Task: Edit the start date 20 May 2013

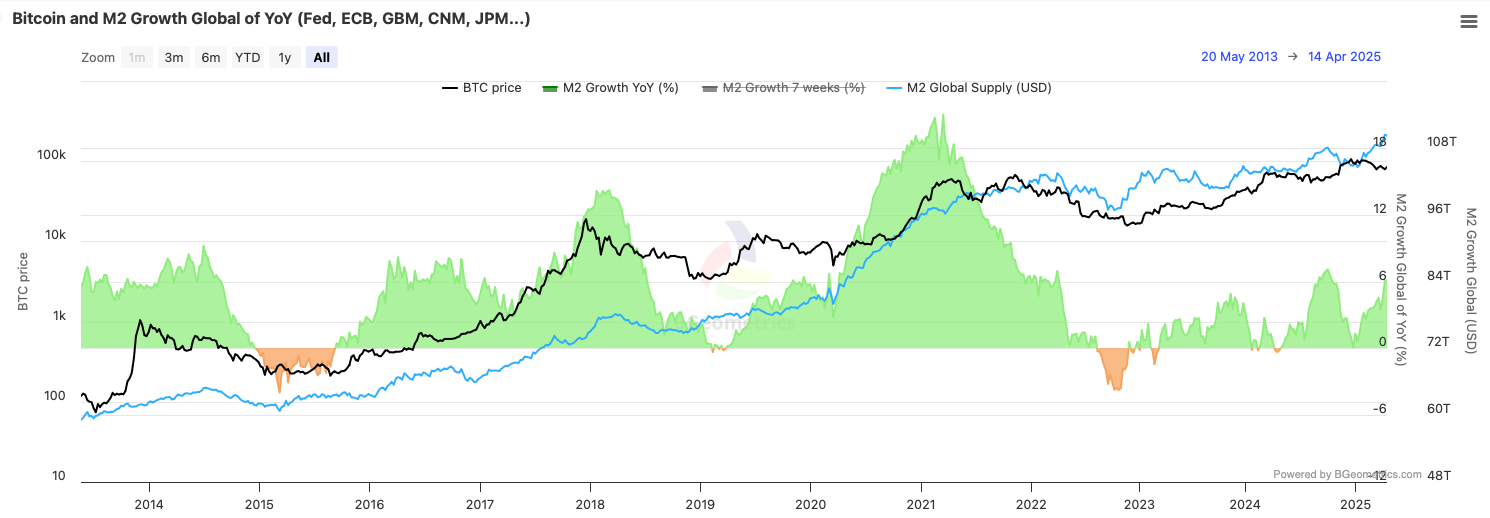Action: [x=1240, y=57]
